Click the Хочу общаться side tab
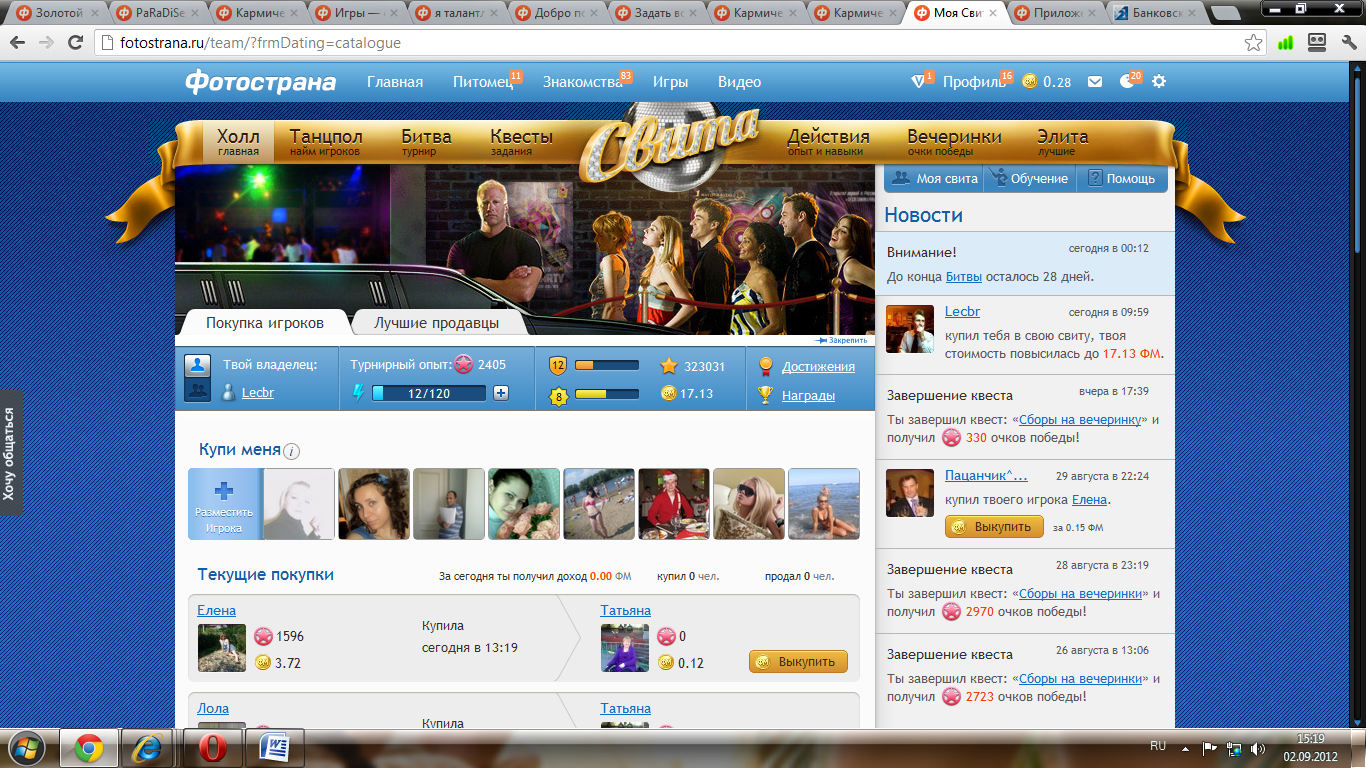1366x768 pixels. [x=10, y=452]
